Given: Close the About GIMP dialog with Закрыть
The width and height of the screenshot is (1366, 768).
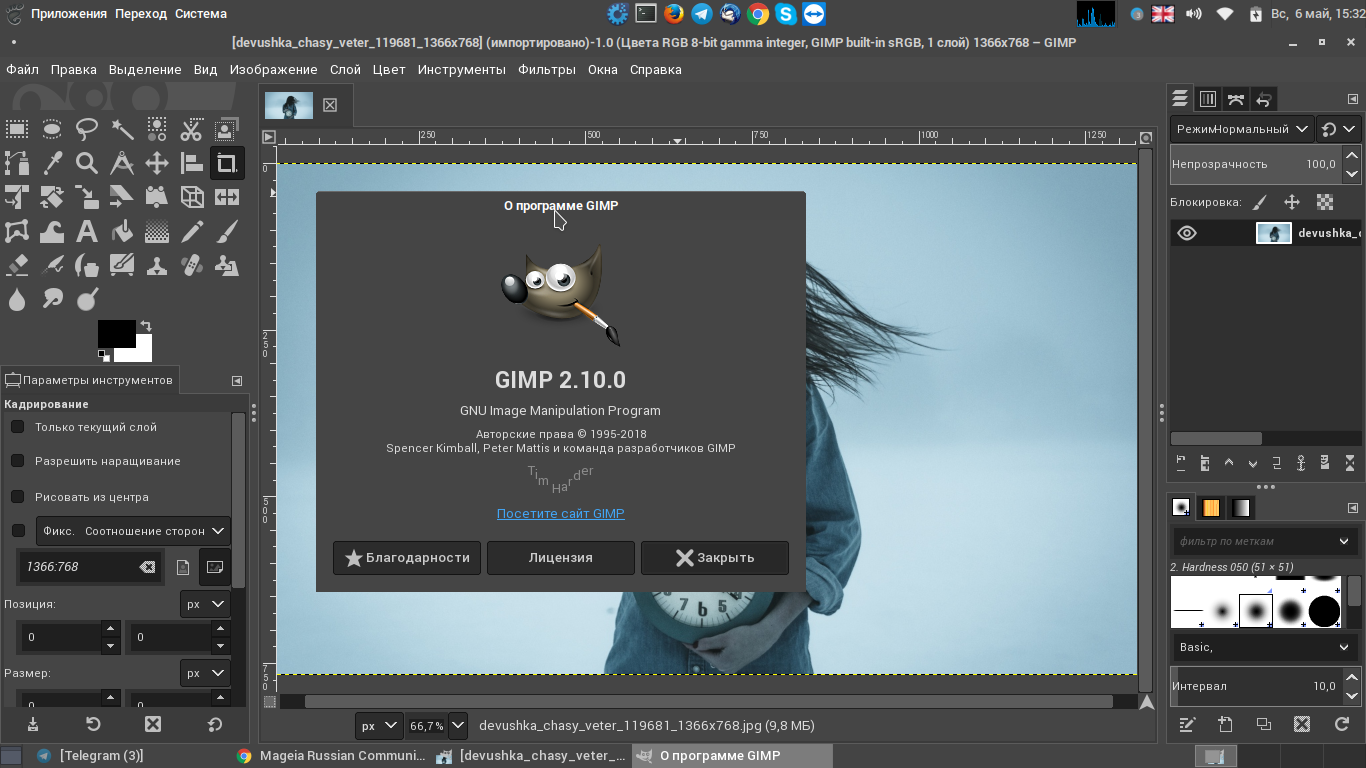Looking at the screenshot, I should click(715, 558).
